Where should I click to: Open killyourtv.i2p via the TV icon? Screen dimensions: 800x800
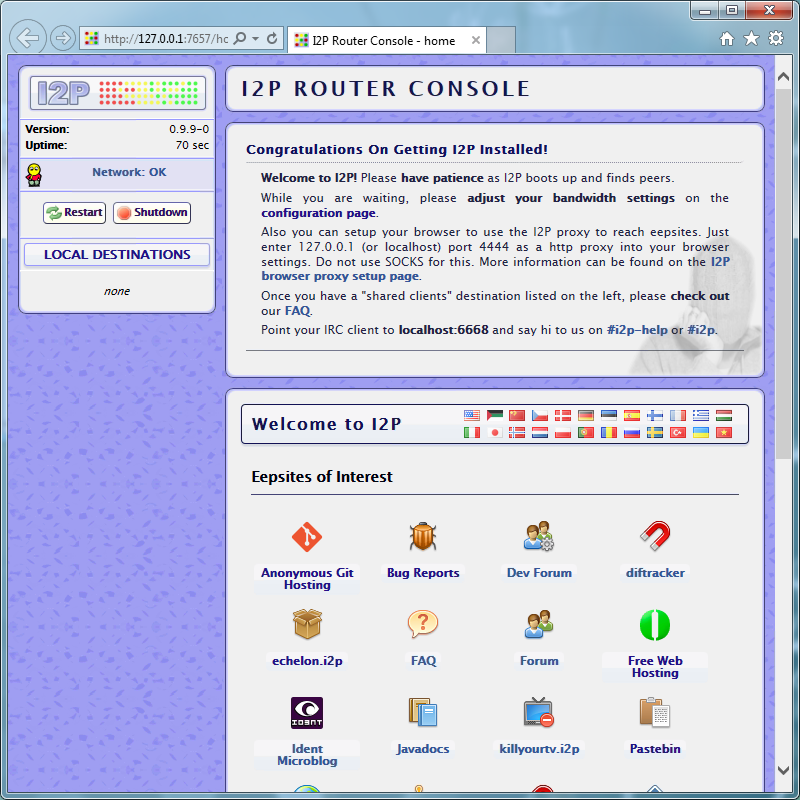(539, 712)
